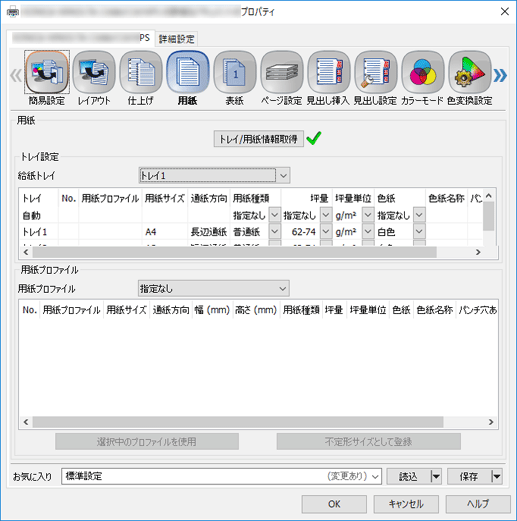The height and width of the screenshot is (521, 517).
Task: Show more icons with right double-arrow
Action: point(500,75)
